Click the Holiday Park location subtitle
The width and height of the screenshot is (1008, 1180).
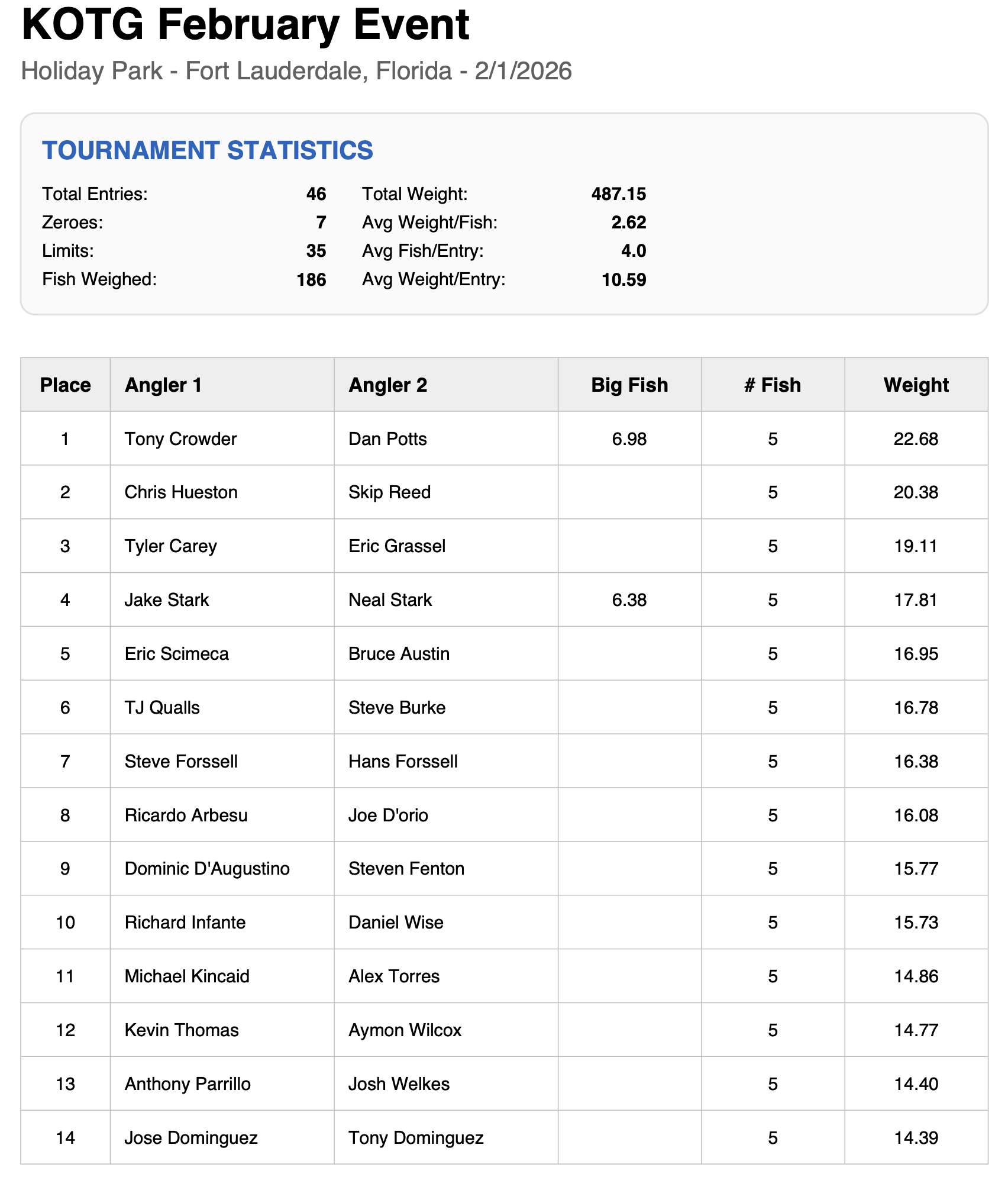point(296,71)
